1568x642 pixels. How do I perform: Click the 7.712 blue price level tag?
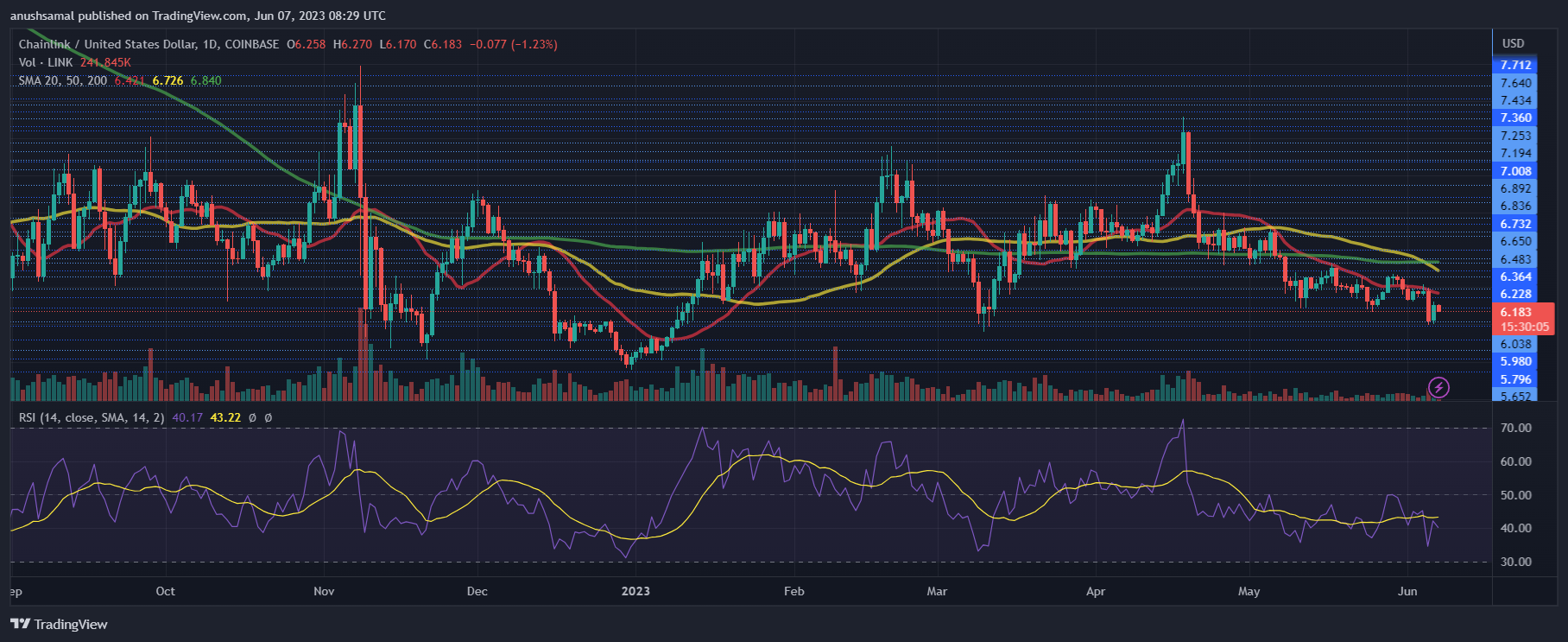click(1515, 65)
